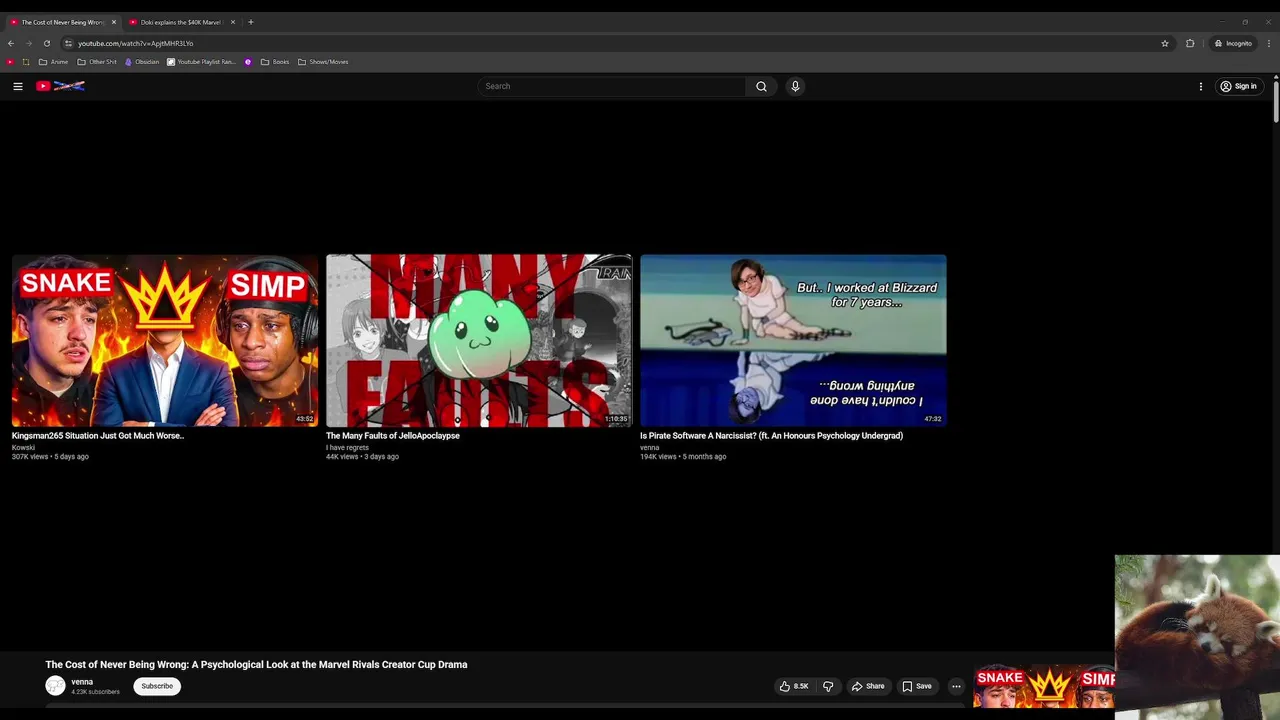Open the Incognito profile chip
Image resolution: width=1280 pixels, height=720 pixels.
pos(1233,43)
